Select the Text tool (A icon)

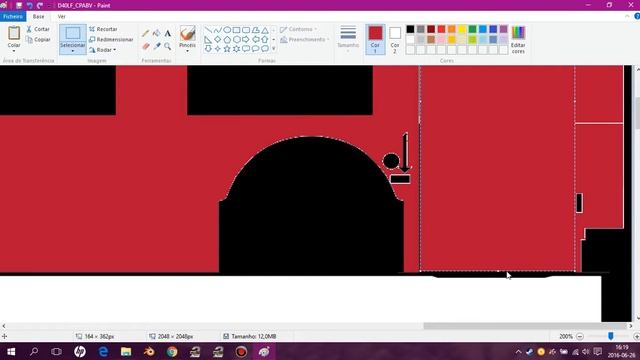(168, 33)
